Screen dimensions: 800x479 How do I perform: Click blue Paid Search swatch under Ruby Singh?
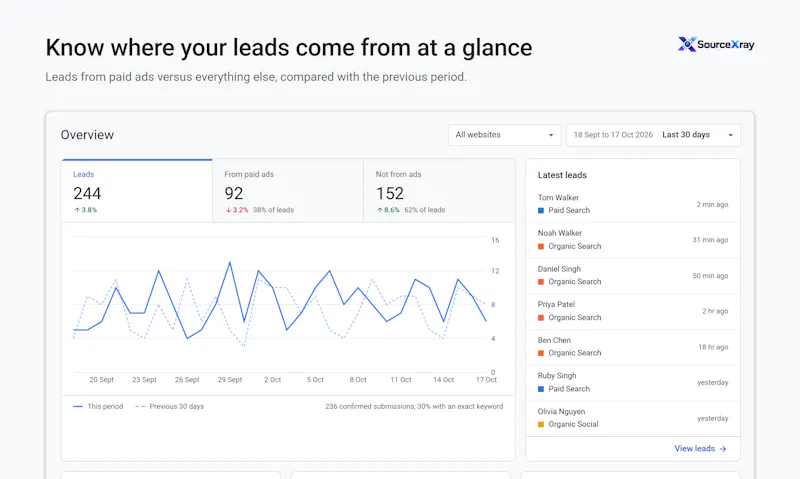click(x=541, y=389)
